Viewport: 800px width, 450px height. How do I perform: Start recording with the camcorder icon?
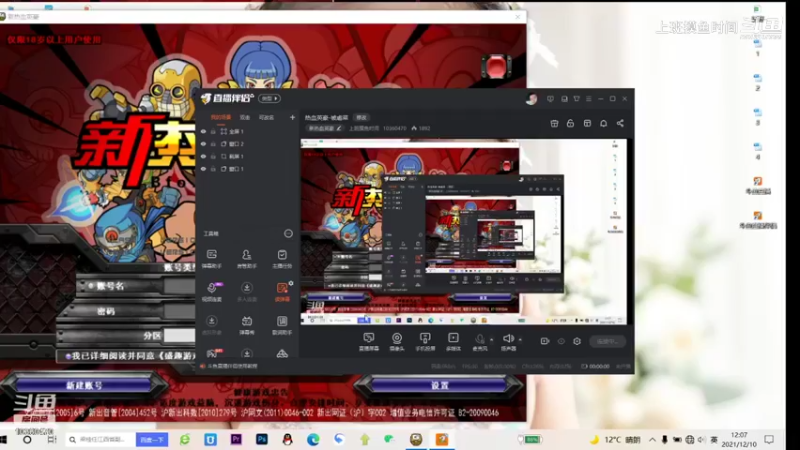(x=544, y=341)
